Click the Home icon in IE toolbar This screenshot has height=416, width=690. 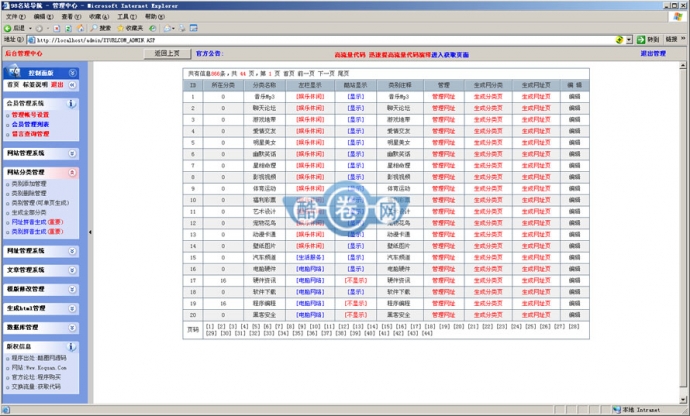tap(79, 28)
